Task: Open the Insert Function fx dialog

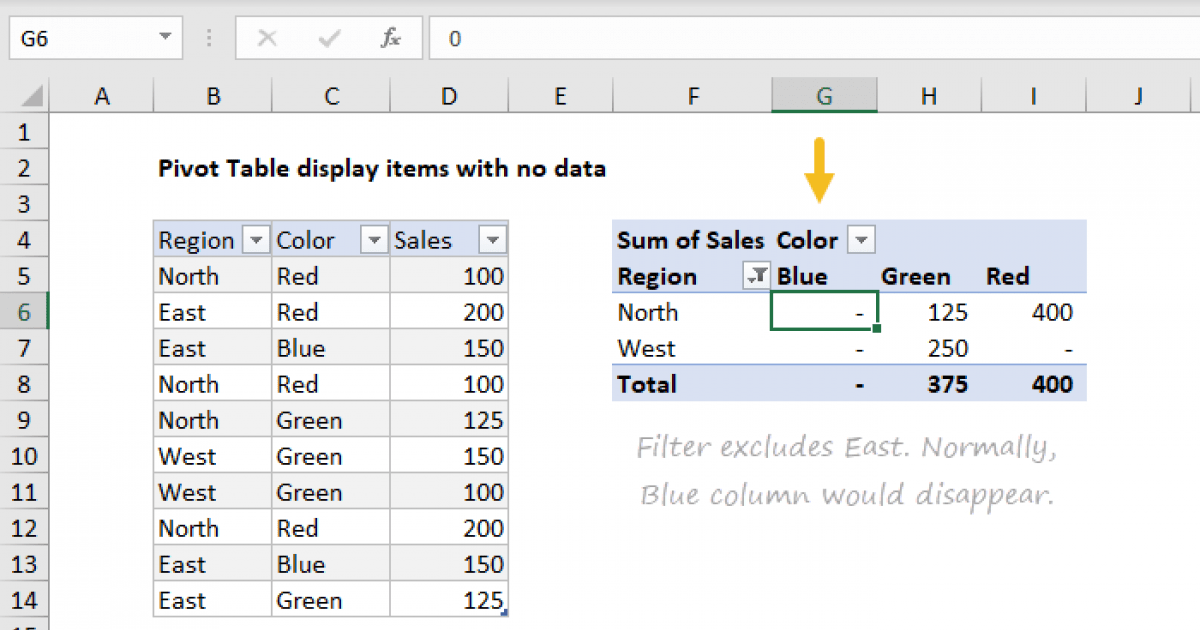Action: pos(390,39)
